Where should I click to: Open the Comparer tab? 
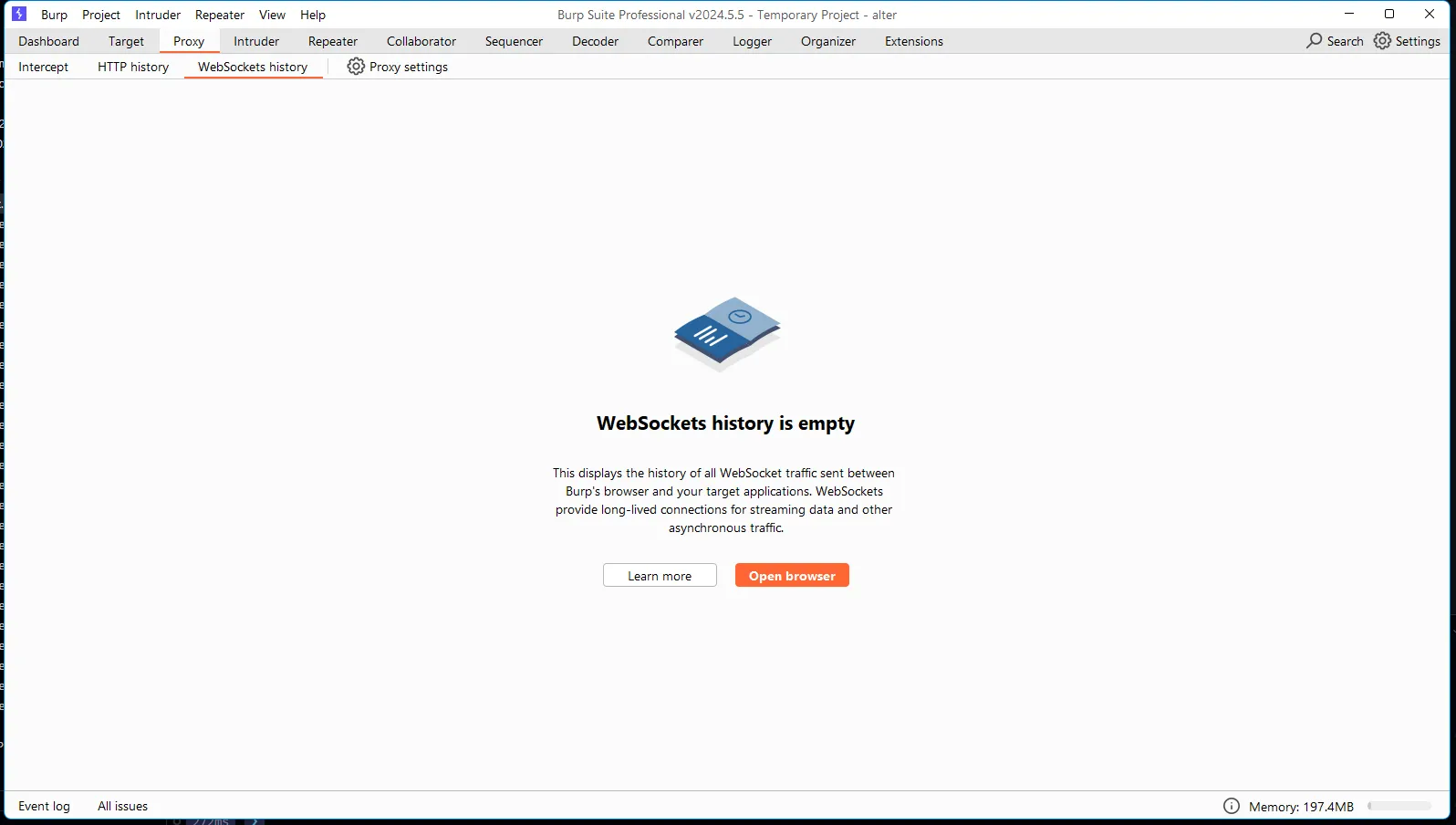point(675,41)
